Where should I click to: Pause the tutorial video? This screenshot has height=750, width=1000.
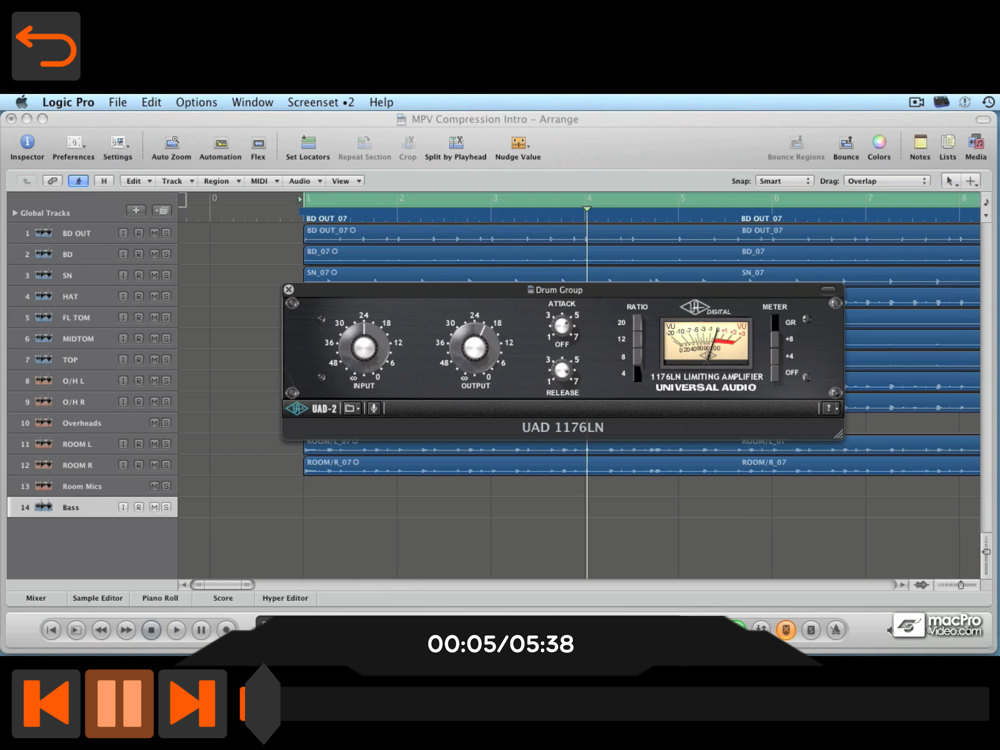pos(119,704)
